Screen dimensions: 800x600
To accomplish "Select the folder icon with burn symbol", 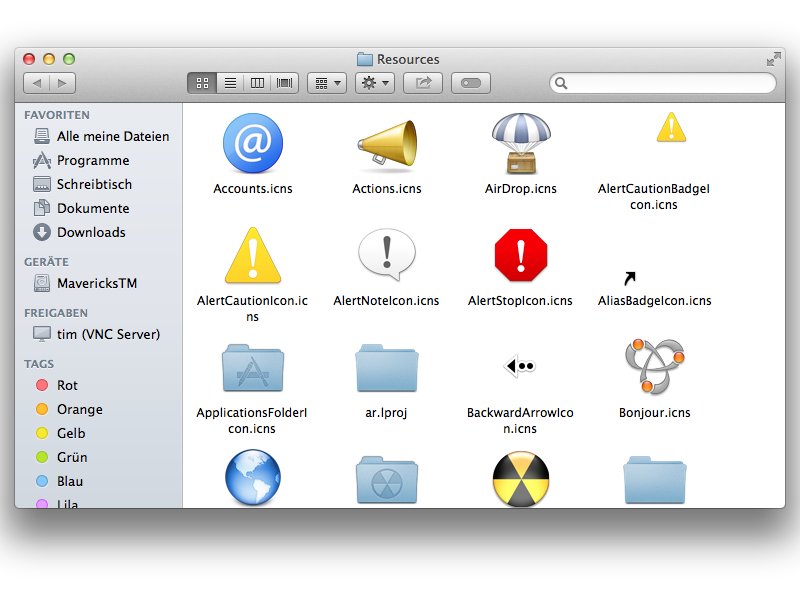I will point(387,480).
